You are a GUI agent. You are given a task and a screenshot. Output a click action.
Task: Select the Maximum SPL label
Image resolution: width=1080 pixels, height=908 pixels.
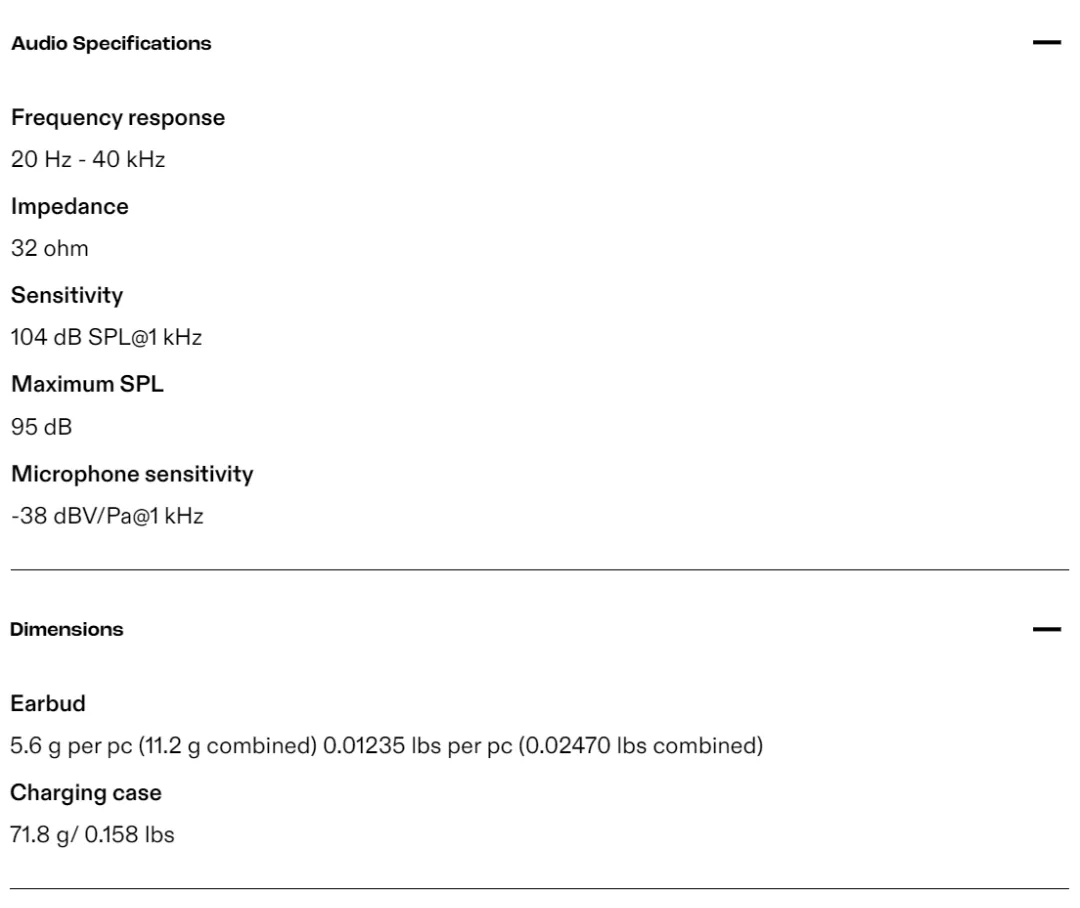pos(87,384)
